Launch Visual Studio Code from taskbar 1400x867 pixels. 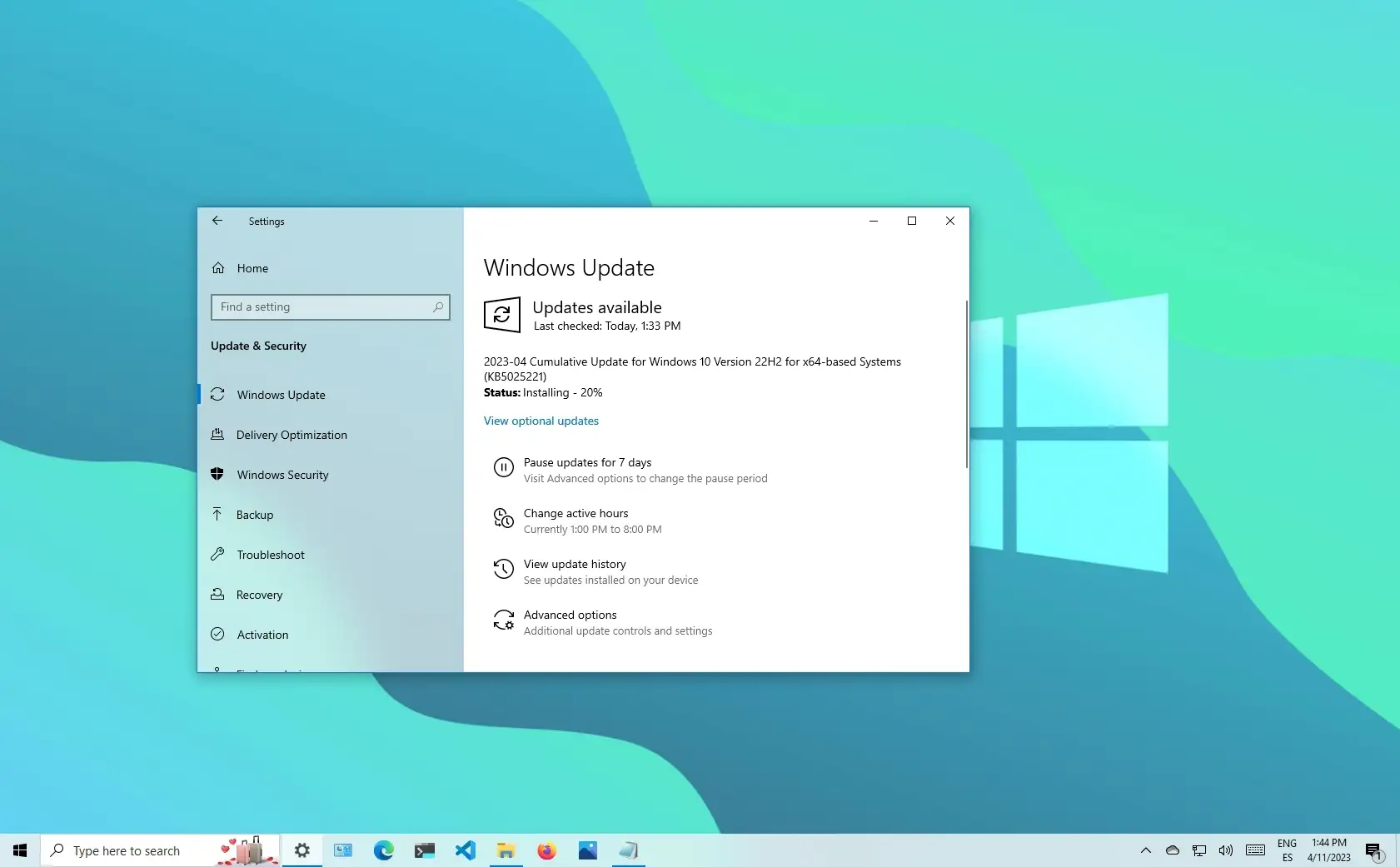tap(465, 850)
